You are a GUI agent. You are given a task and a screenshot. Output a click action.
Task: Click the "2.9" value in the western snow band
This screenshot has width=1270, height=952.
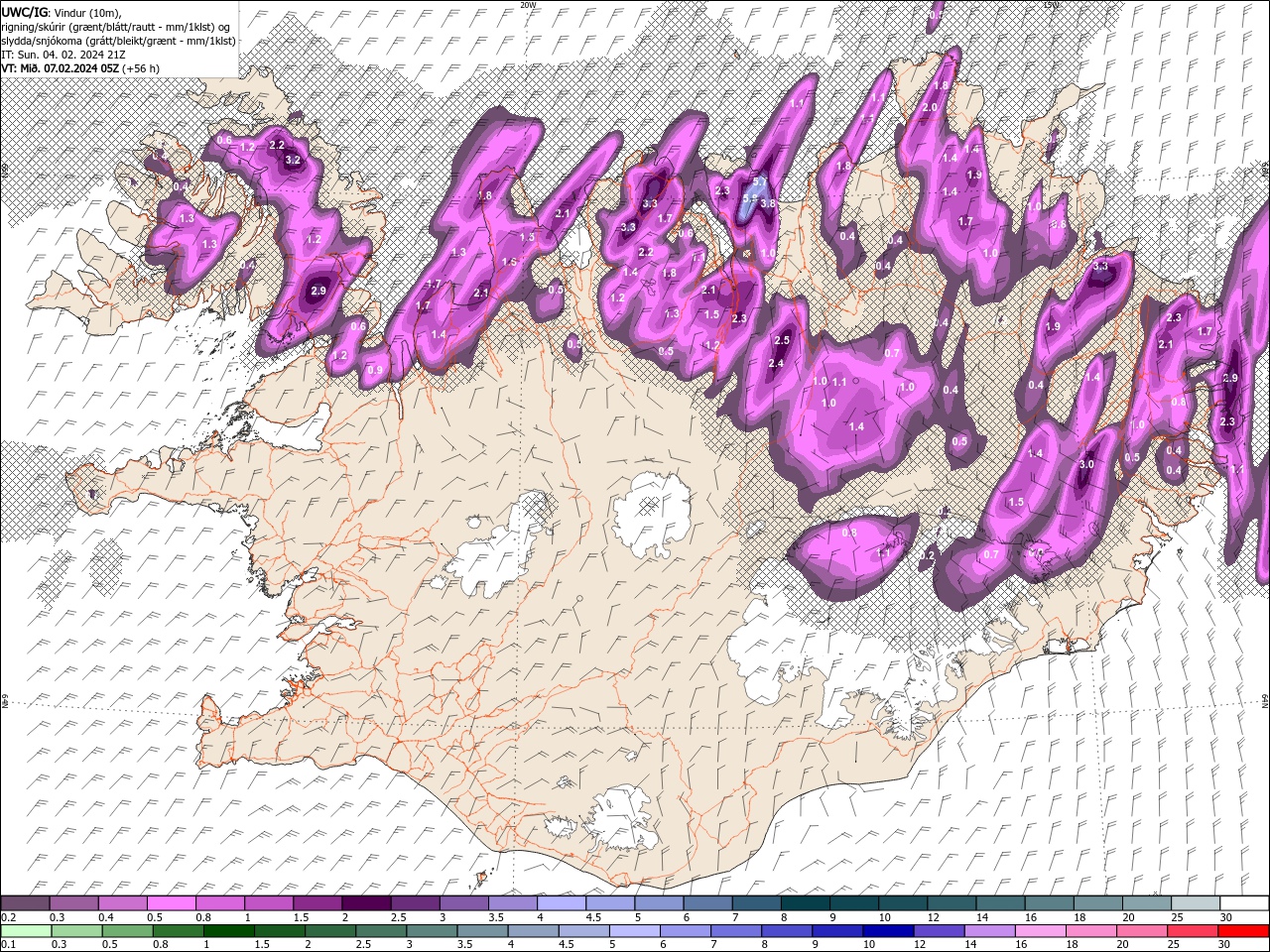(x=318, y=291)
